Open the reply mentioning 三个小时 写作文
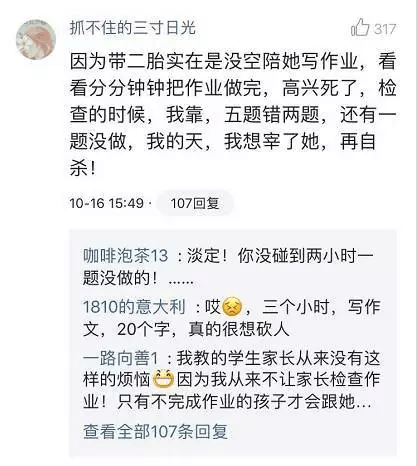This screenshot has width=417, height=466. pos(232,318)
